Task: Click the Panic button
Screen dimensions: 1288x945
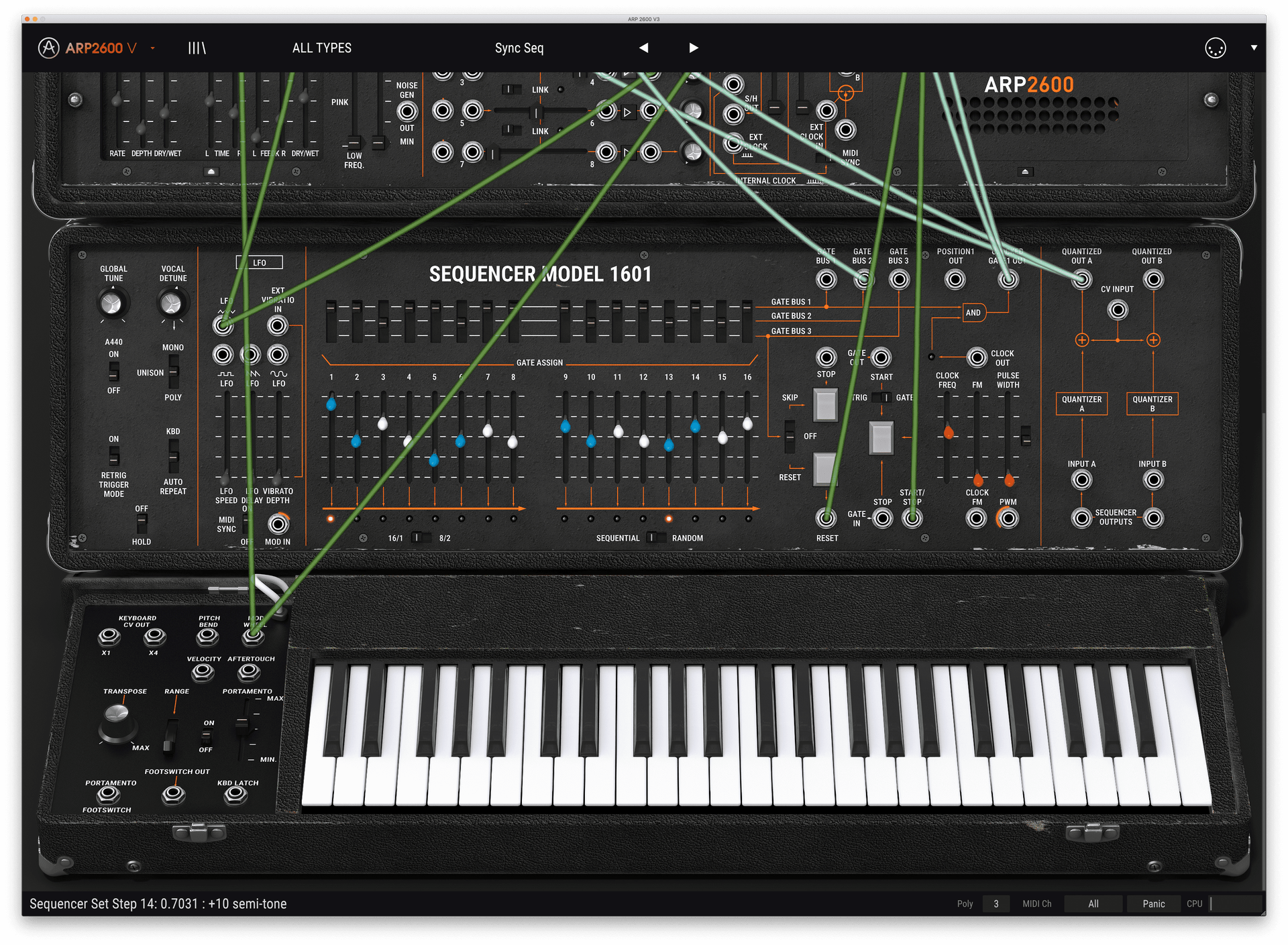Action: click(1154, 903)
